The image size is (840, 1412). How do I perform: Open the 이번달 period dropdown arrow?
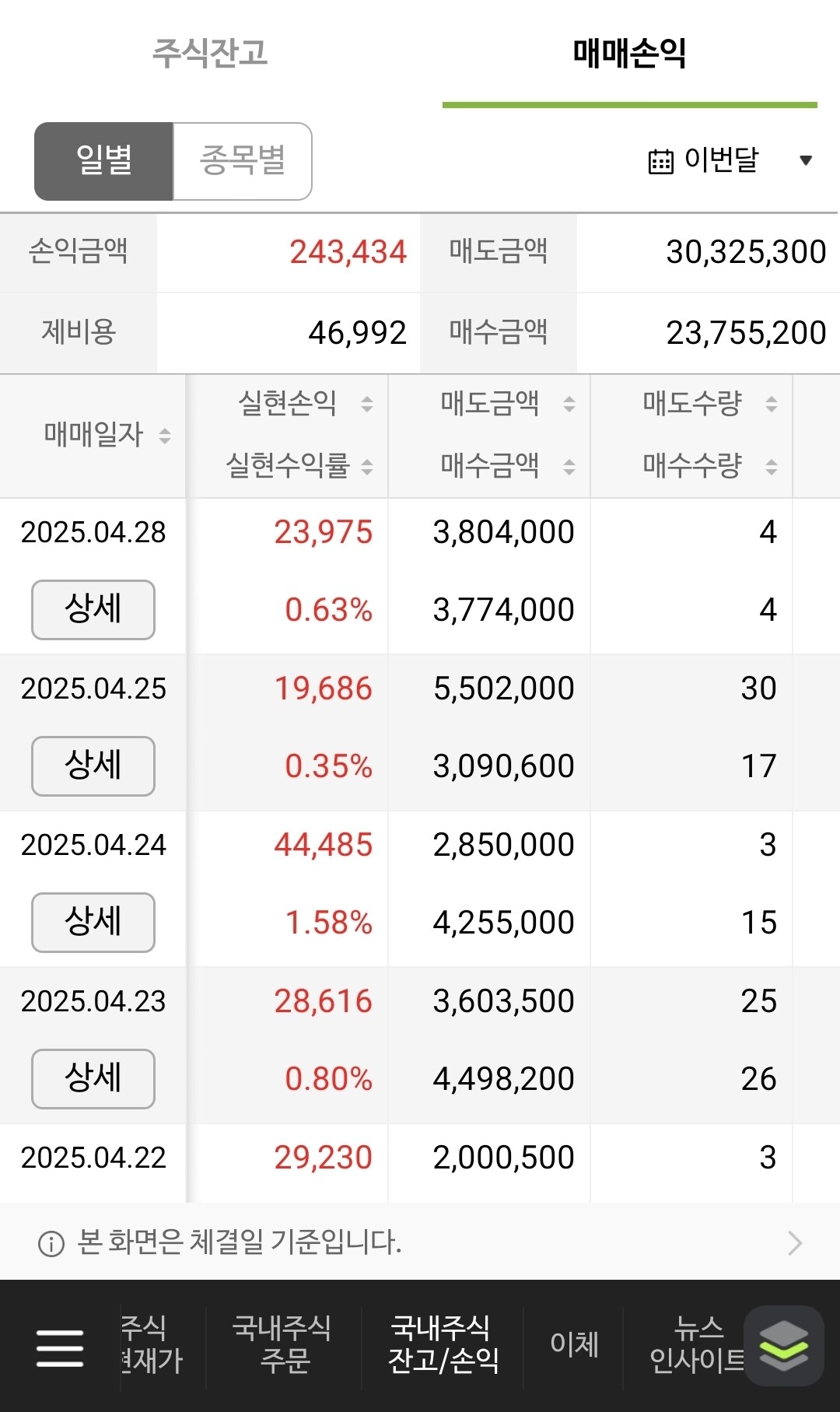806,160
